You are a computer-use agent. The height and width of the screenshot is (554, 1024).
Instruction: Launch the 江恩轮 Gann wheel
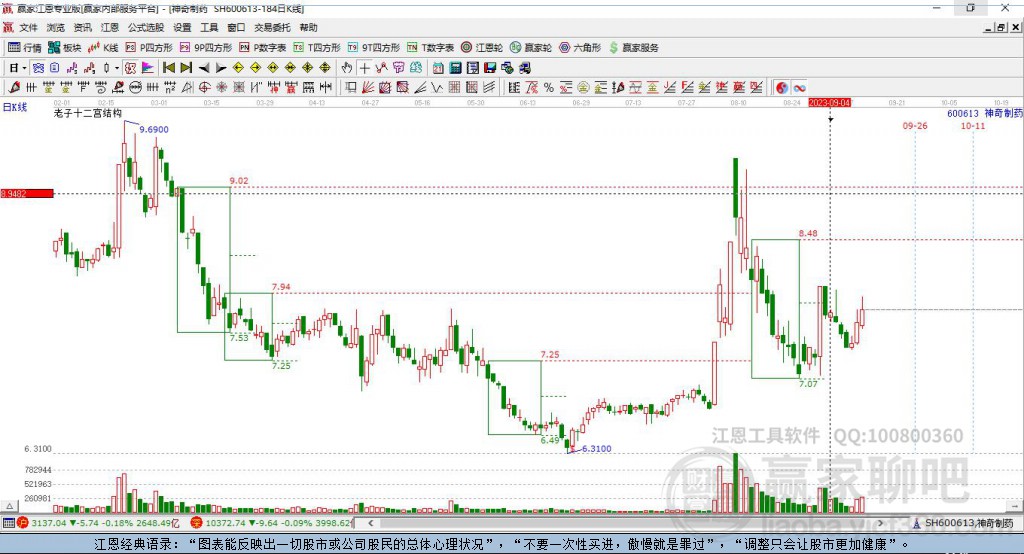point(482,48)
